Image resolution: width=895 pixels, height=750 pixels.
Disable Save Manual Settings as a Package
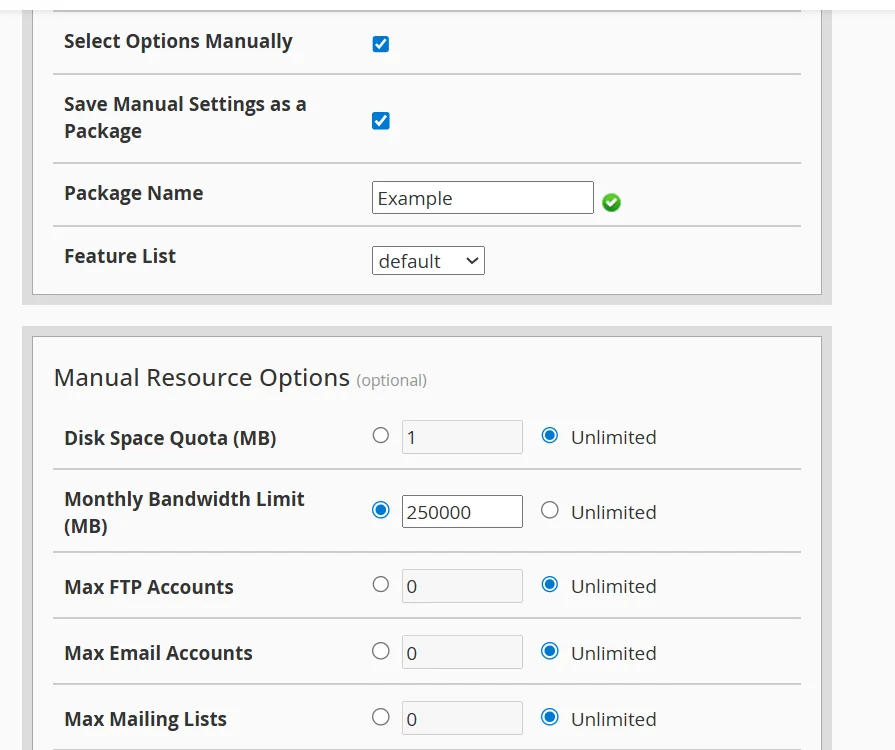380,120
